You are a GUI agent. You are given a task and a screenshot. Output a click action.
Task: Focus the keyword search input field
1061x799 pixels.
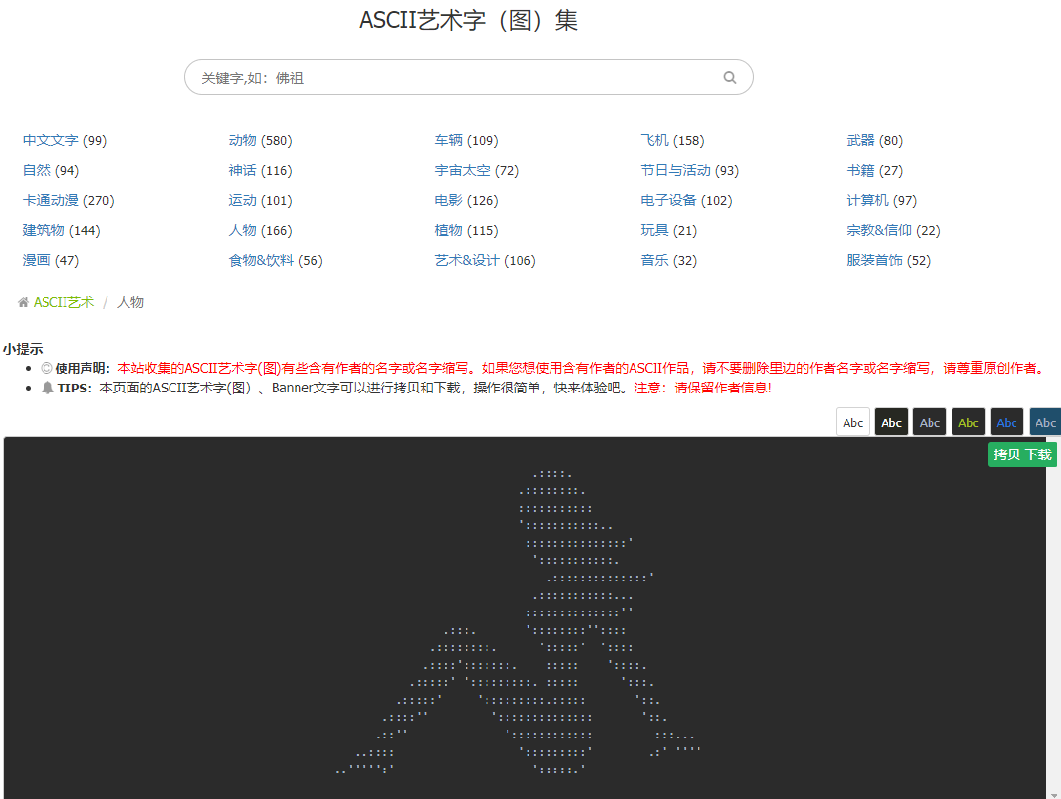468,77
